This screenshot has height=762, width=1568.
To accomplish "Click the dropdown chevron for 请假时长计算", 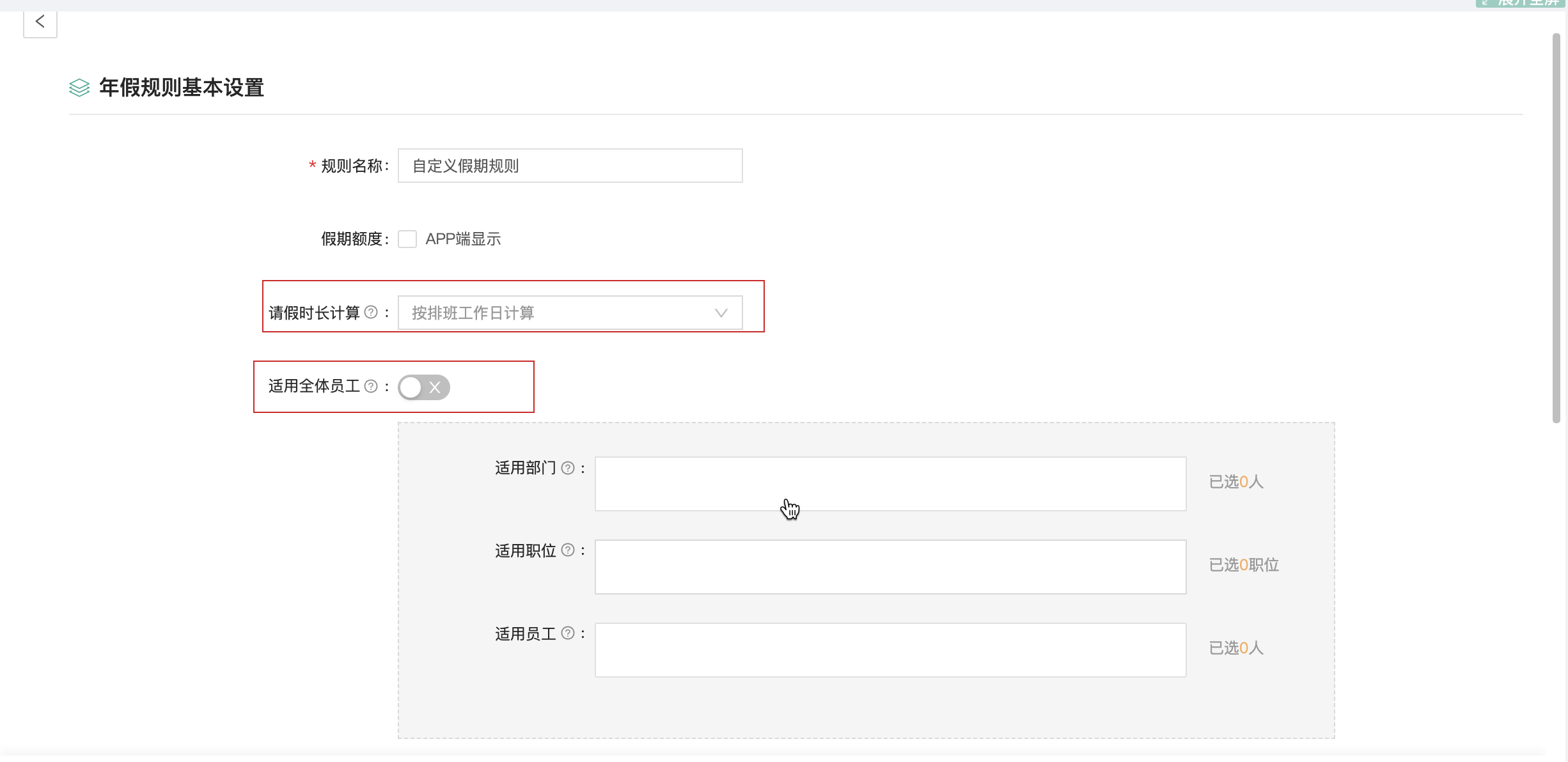I will (x=721, y=313).
